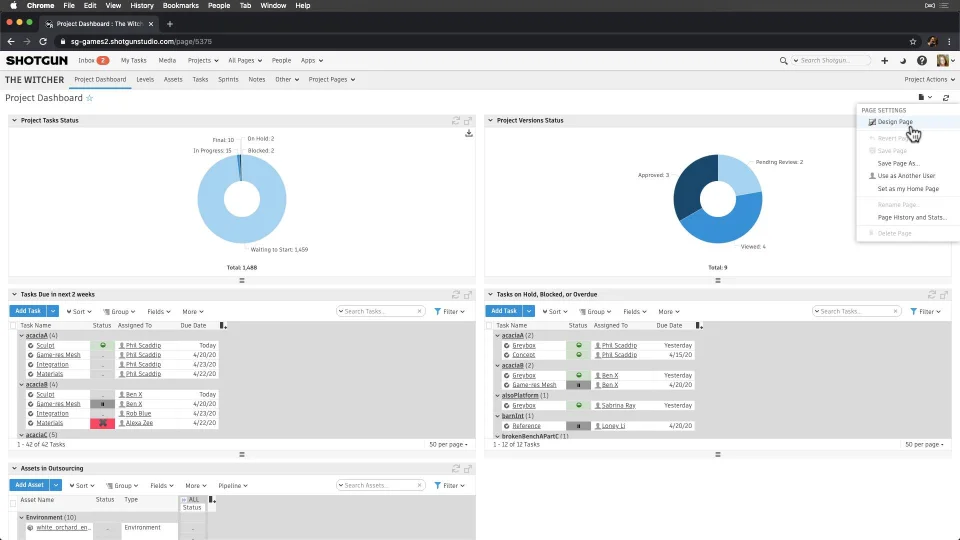Open My Tasks link
Viewport: 960px width, 540px height.
[x=133, y=61]
